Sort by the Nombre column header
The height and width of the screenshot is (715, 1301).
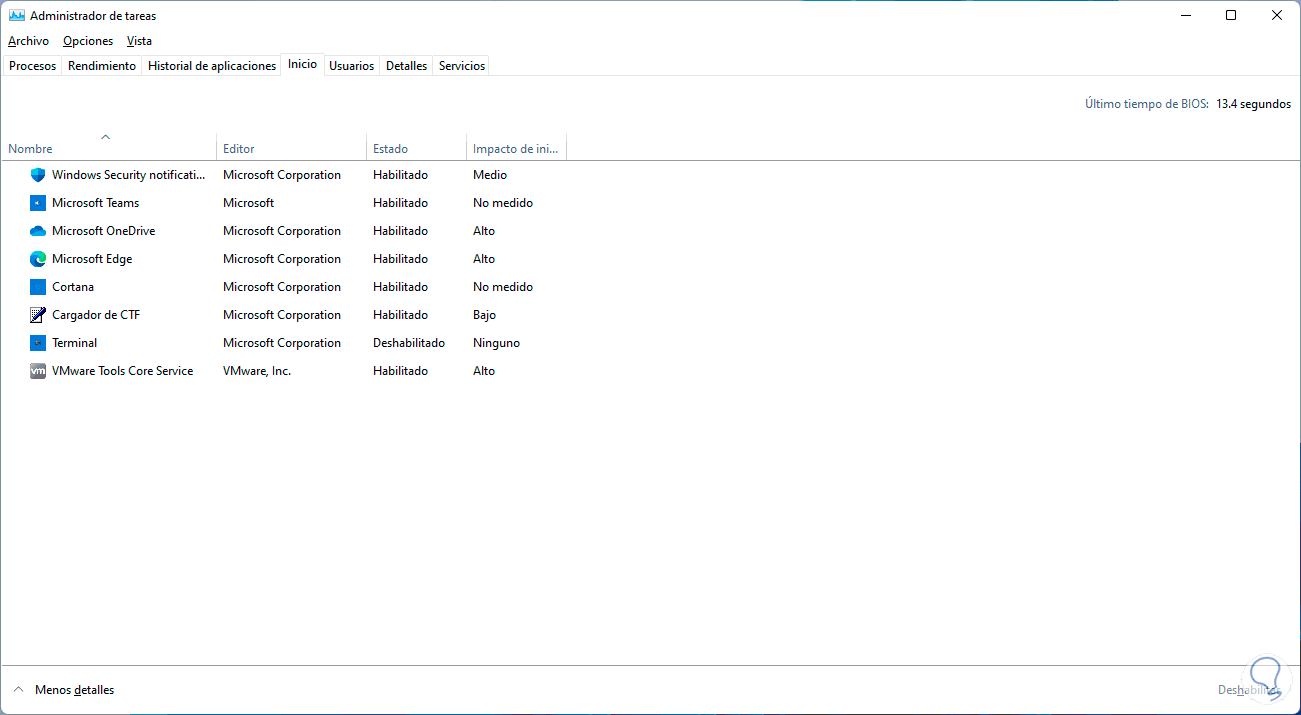click(x=109, y=146)
